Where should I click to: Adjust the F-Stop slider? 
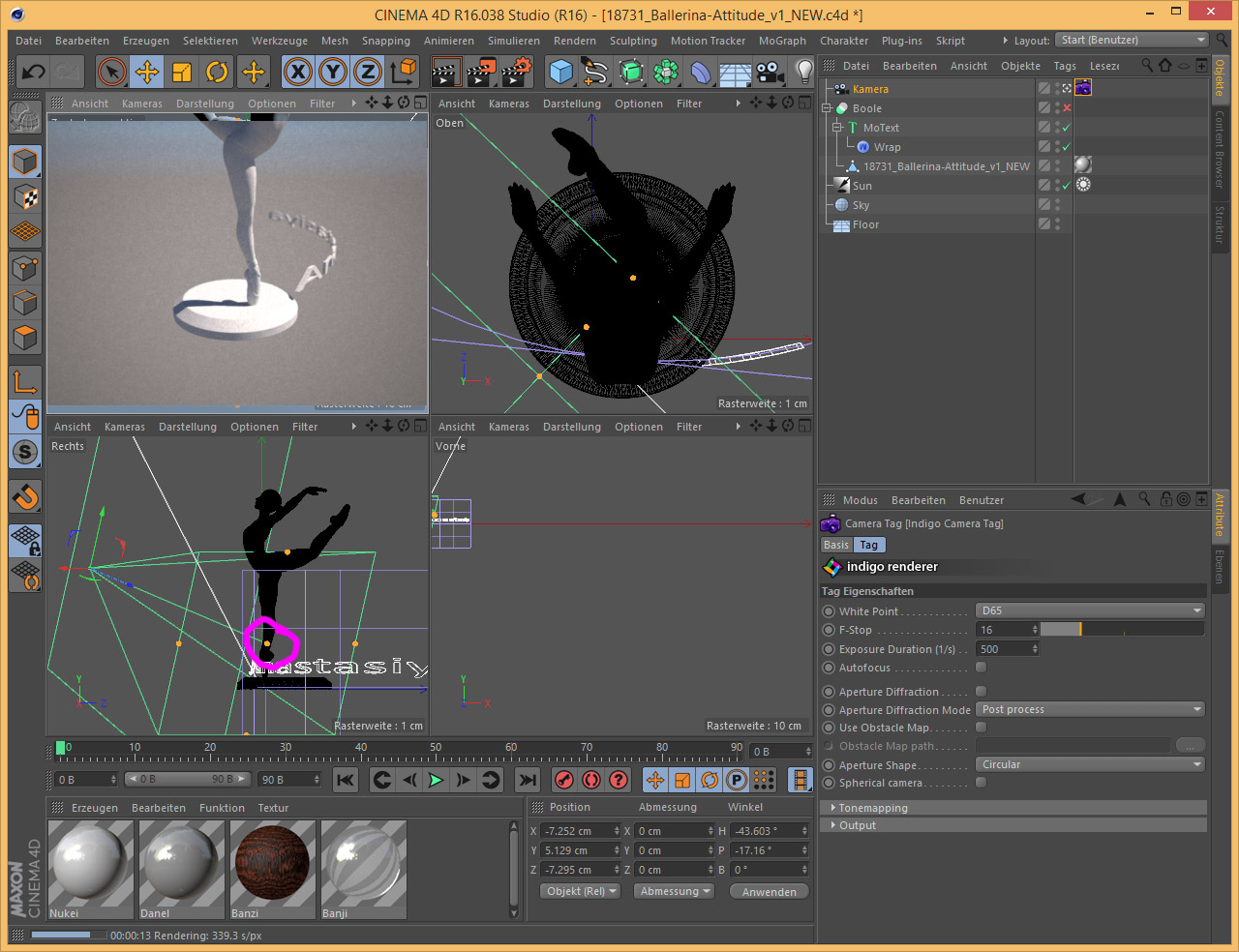[x=1122, y=630]
